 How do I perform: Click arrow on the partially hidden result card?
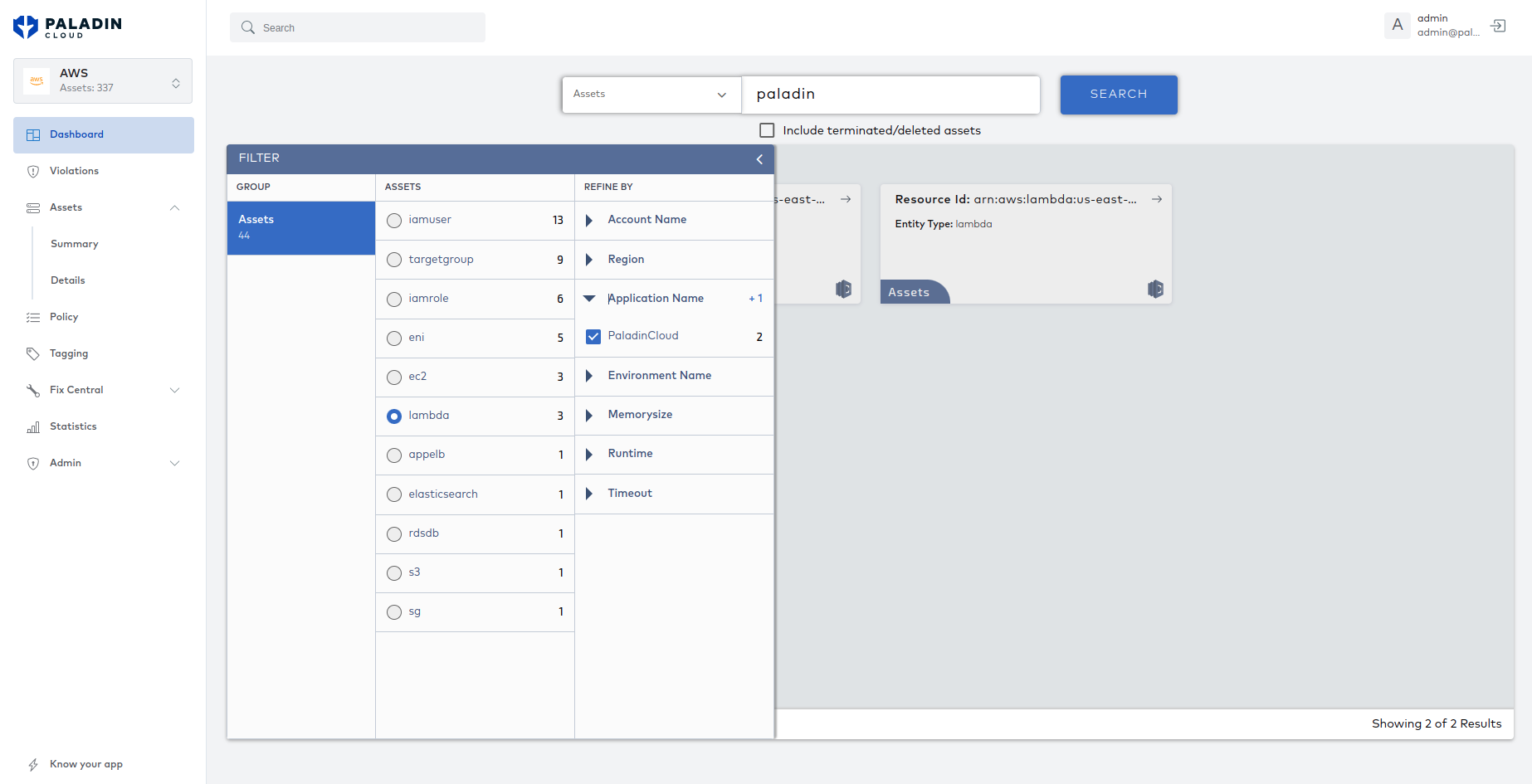[x=846, y=199]
